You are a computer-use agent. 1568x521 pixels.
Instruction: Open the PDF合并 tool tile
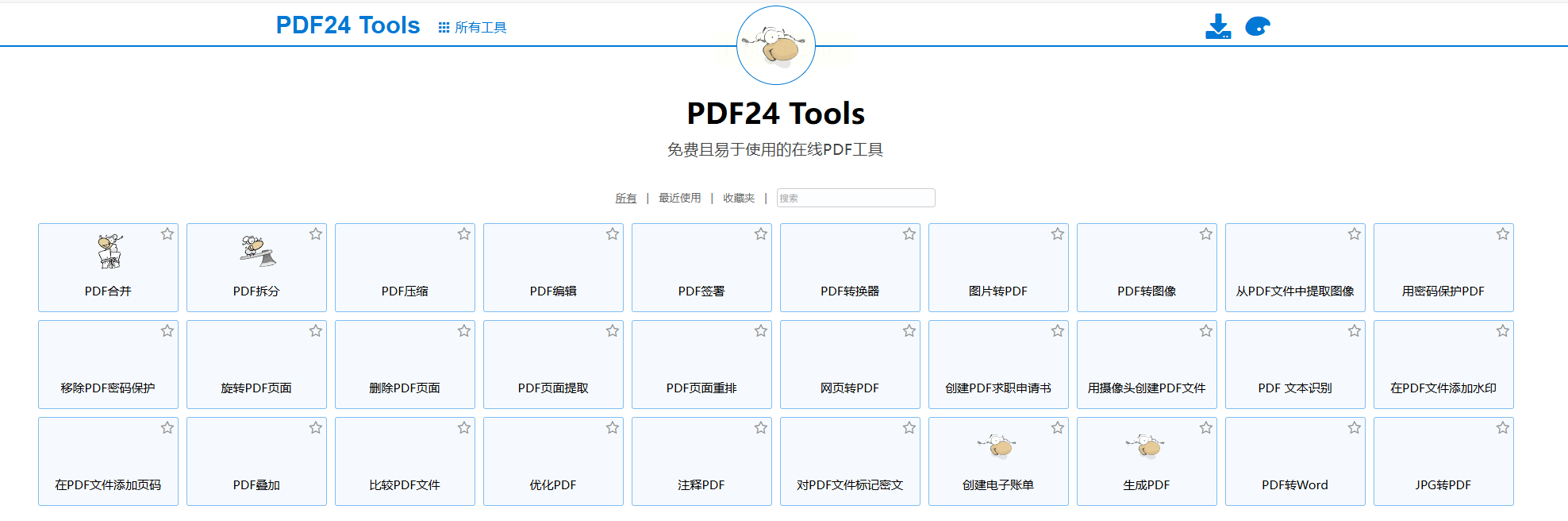(108, 268)
